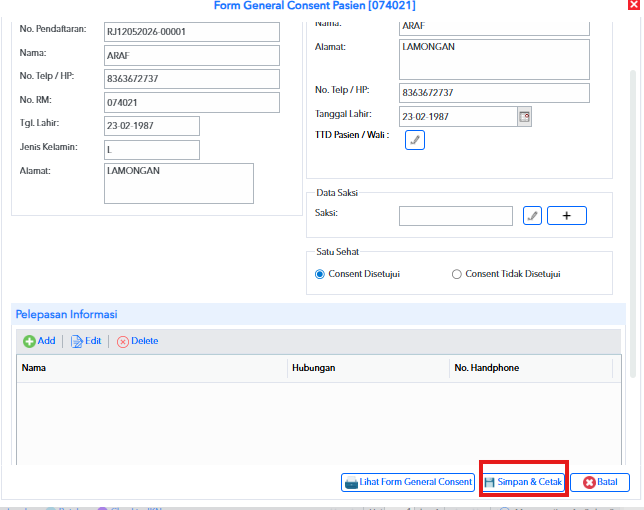Select the Consent Disetujui radio button
644x510 pixels.
coord(320,274)
